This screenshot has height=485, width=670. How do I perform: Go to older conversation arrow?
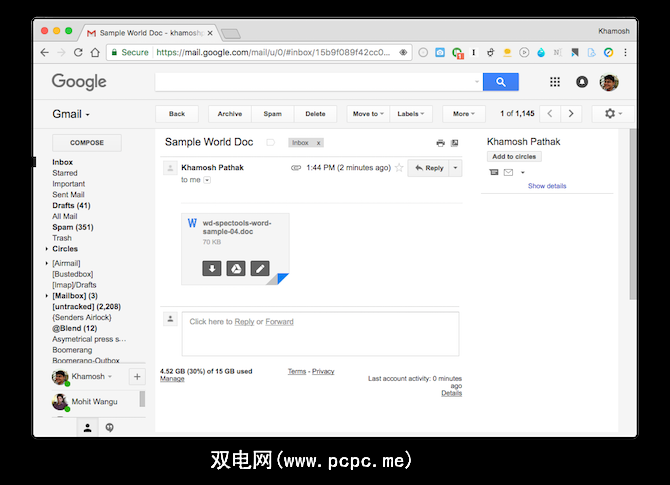(571, 114)
